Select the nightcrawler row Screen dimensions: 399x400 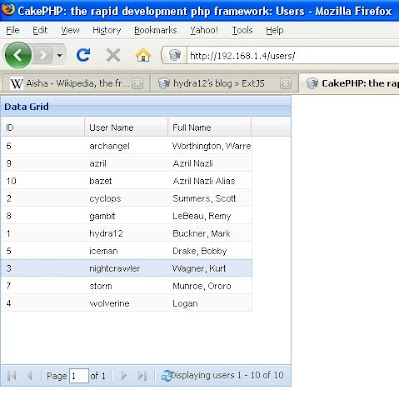click(127, 268)
